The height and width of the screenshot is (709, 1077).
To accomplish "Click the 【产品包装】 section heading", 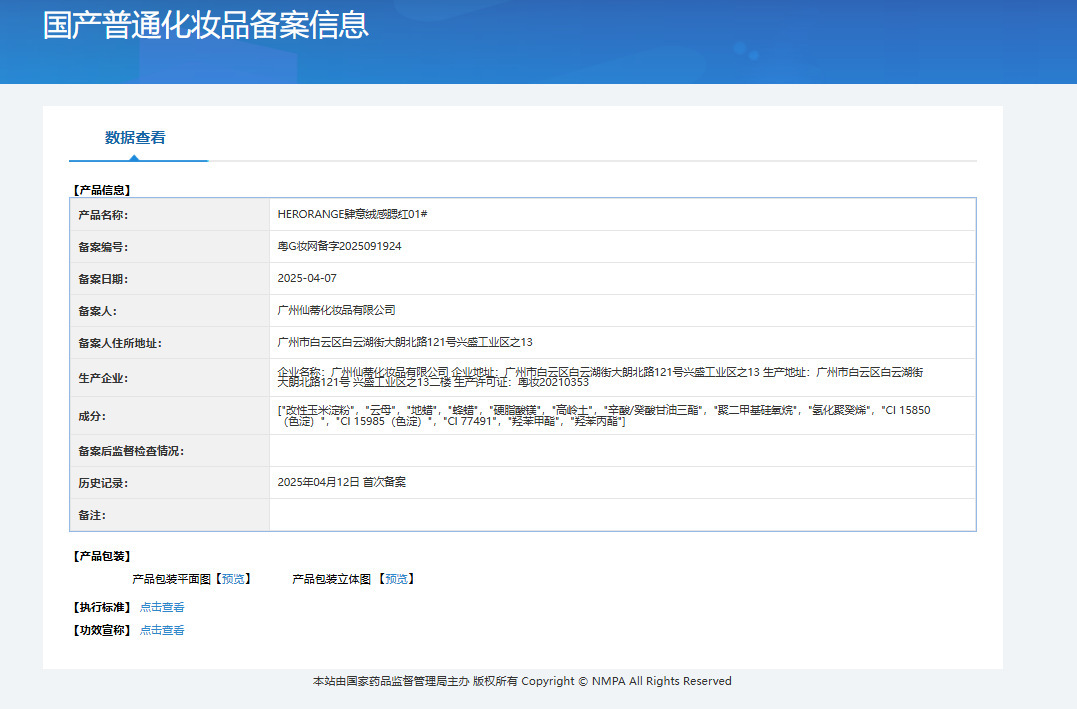I will [x=102, y=556].
